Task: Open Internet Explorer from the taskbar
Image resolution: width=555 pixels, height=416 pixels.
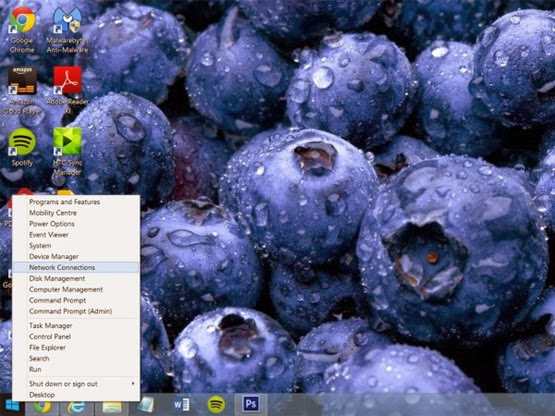Action: 76,407
